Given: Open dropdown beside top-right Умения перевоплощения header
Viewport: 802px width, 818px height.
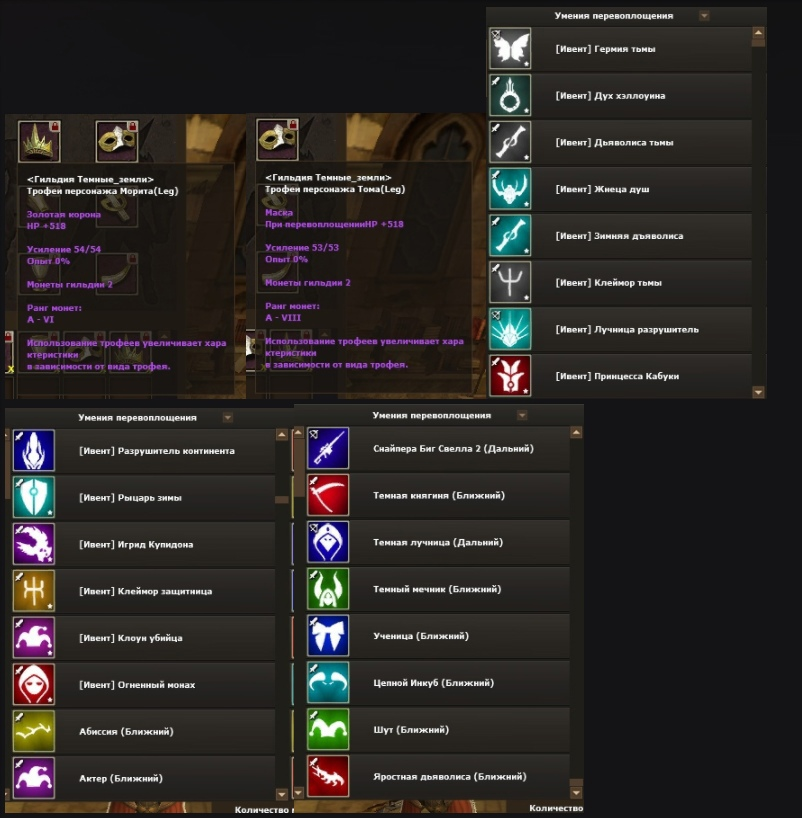Looking at the screenshot, I should click(704, 16).
